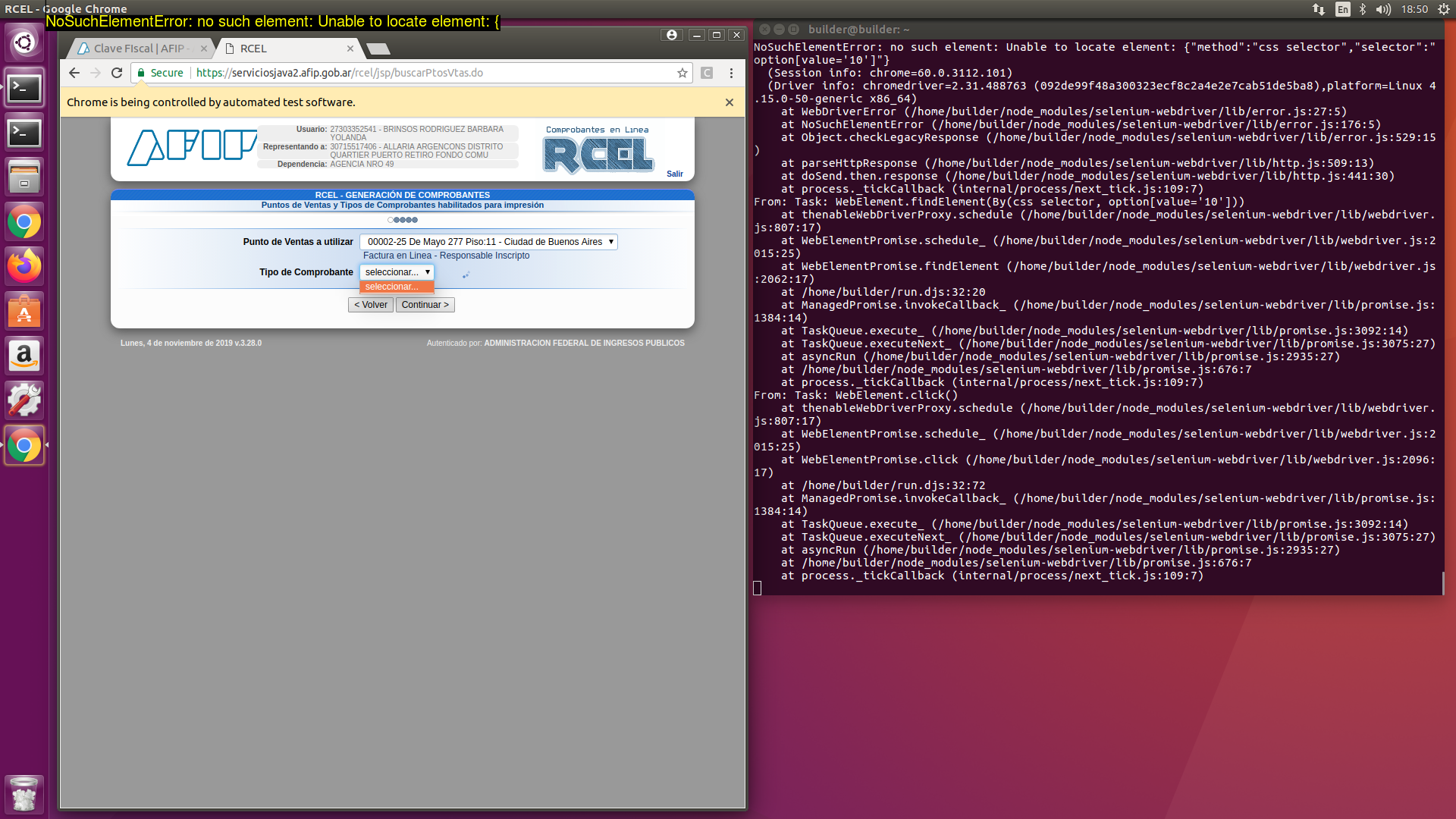Screen dimensions: 1456x819
Task: Open Ubuntu dash search icon
Action: (24, 42)
